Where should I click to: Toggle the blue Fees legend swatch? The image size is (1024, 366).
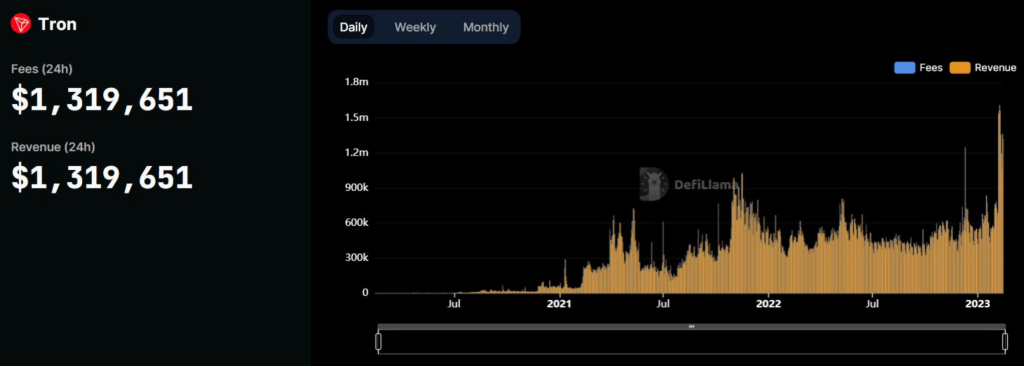(x=904, y=68)
